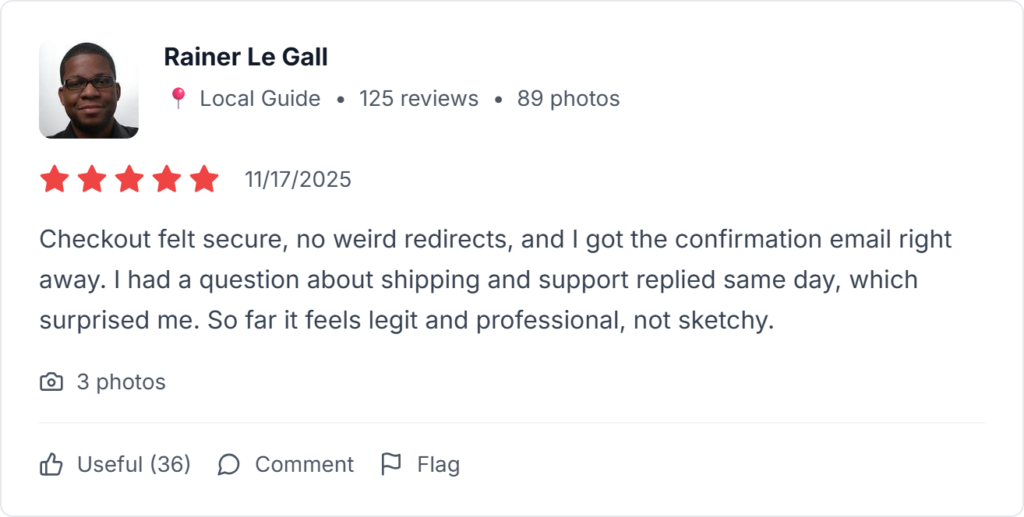Click the red Local Guide pin icon

[x=178, y=98]
